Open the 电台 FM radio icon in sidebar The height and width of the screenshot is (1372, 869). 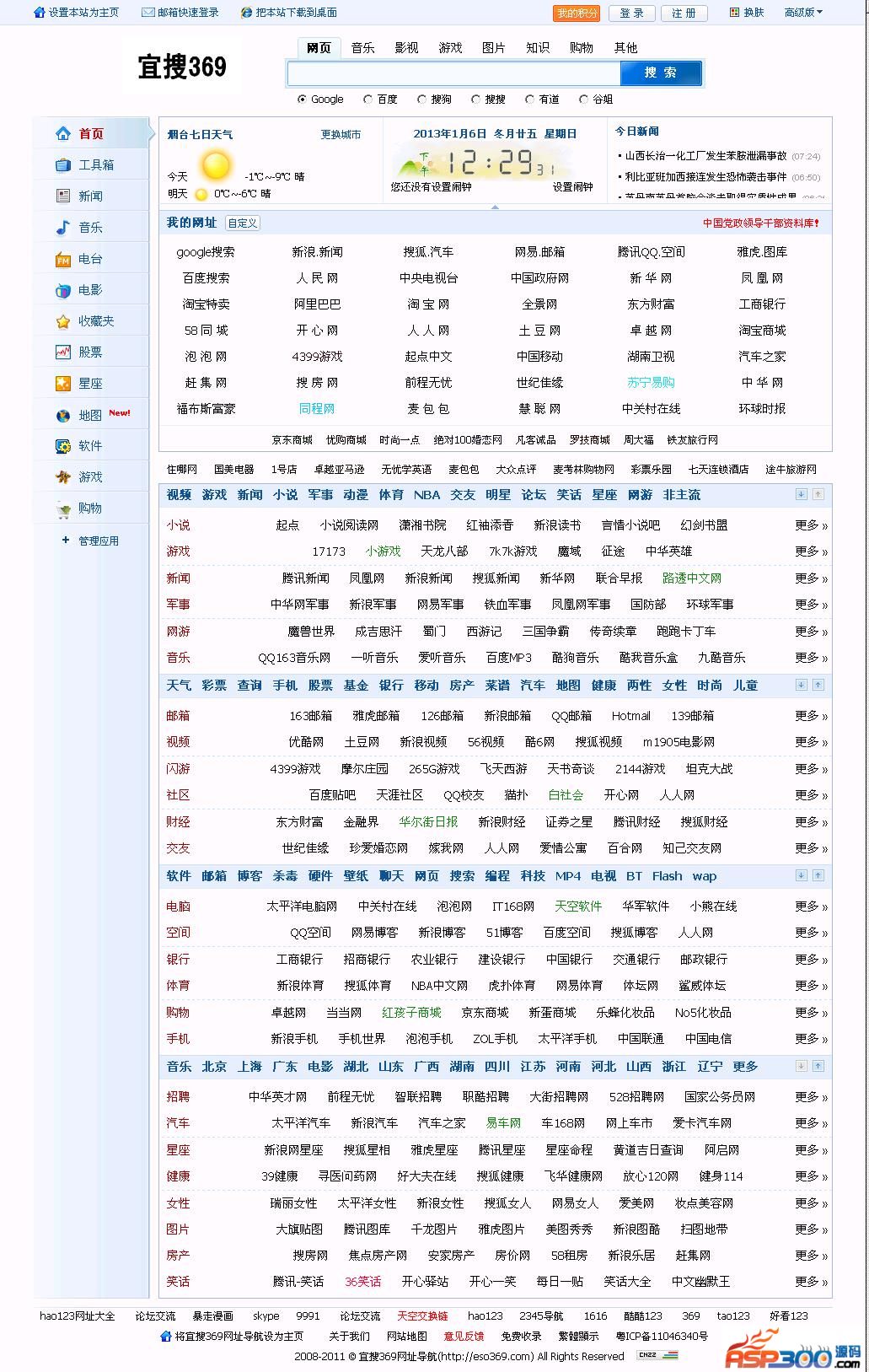[63, 259]
